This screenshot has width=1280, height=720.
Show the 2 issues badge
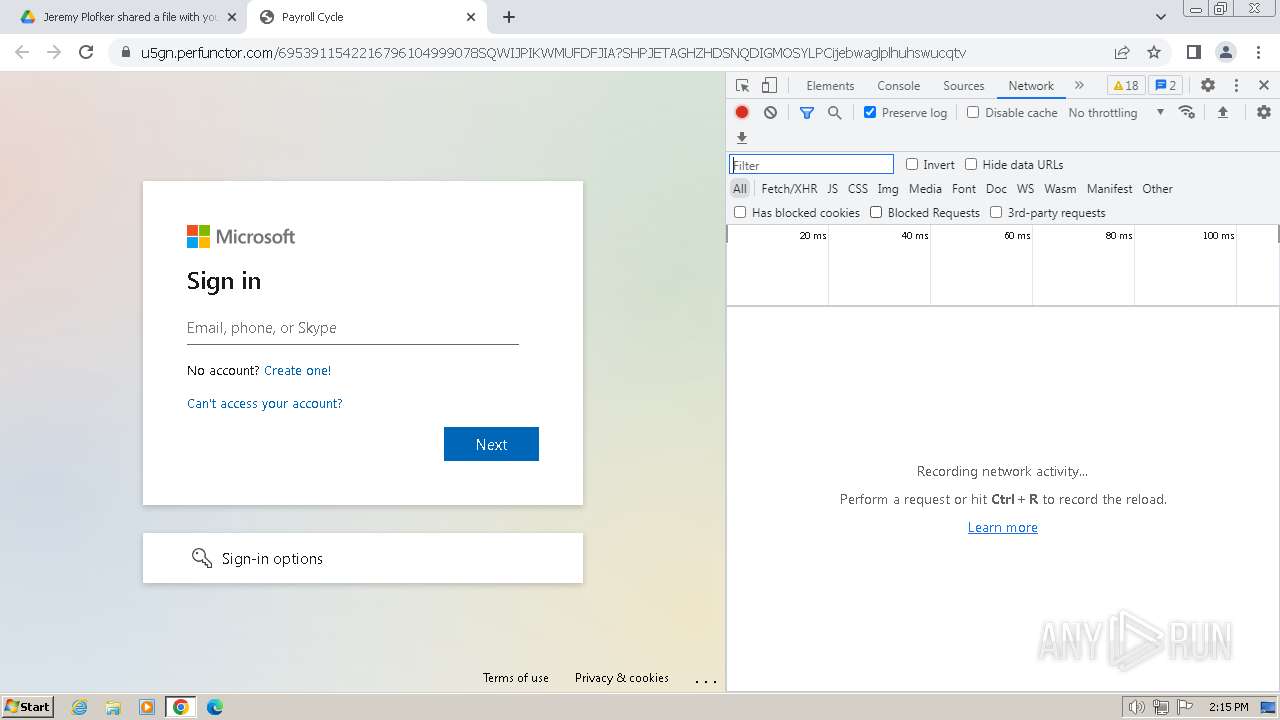pos(1166,86)
